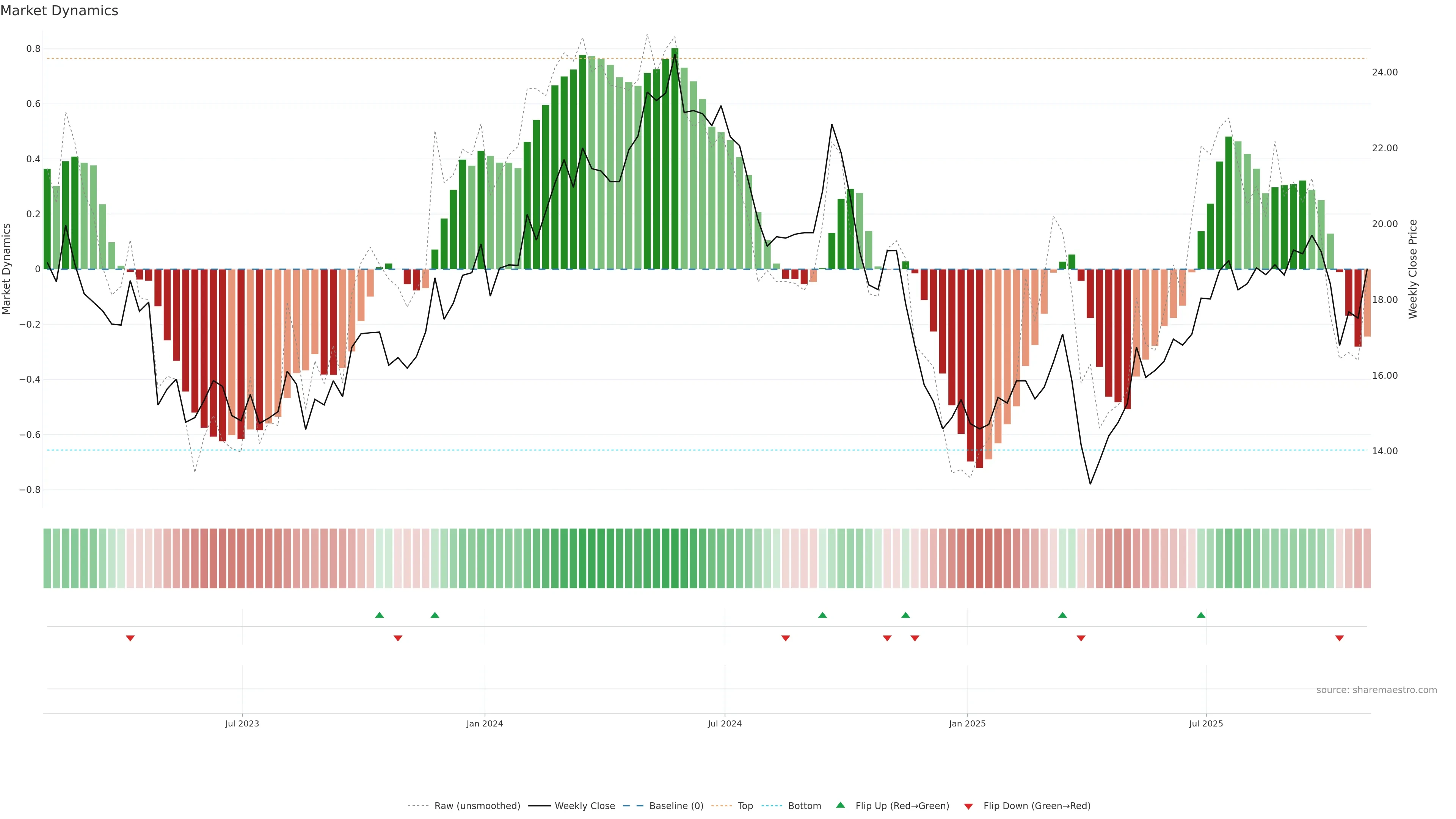Toggle the Baseline (0) legend entry
Image resolution: width=1456 pixels, height=819 pixels.
(x=676, y=806)
